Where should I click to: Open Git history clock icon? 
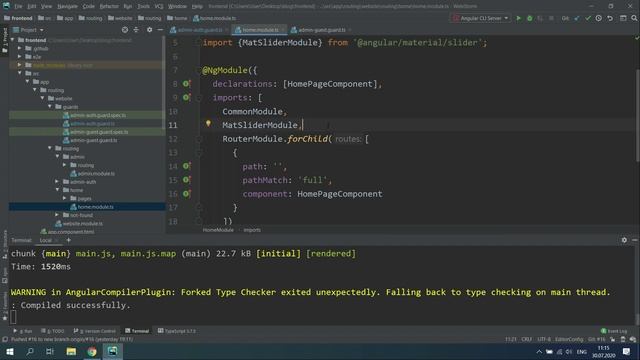click(x=599, y=18)
